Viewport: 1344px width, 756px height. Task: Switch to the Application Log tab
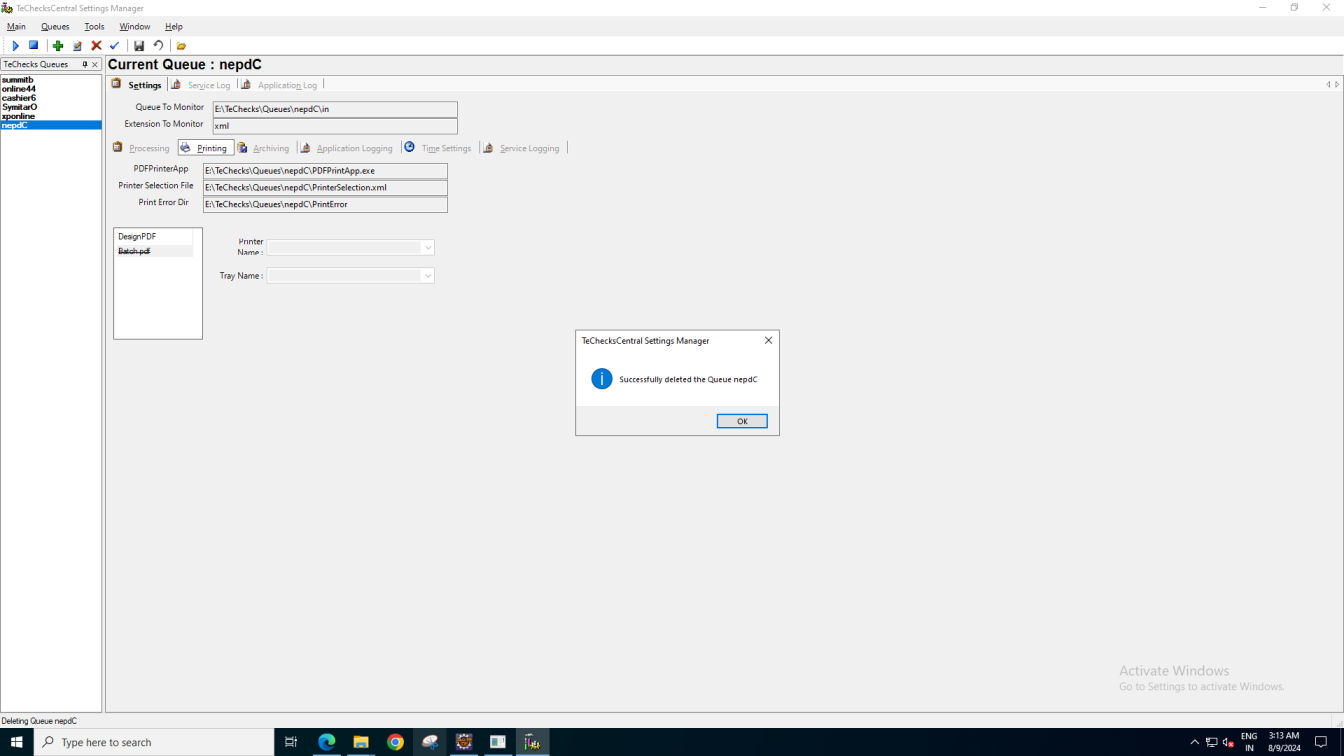tap(287, 85)
